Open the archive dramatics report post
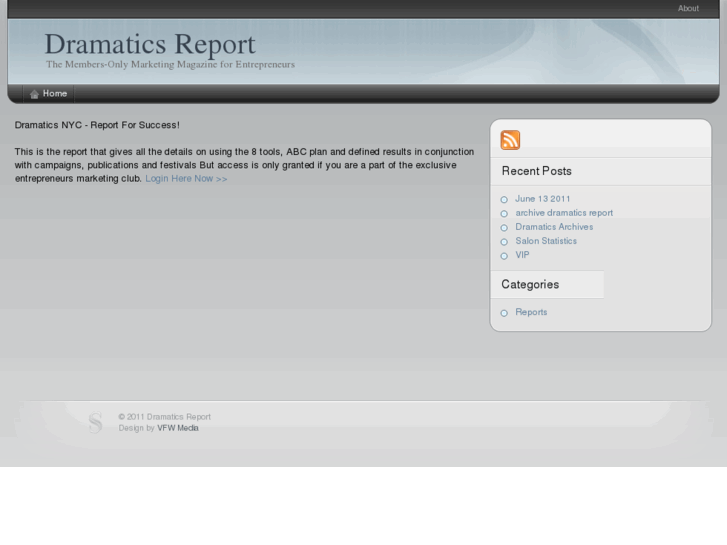This screenshot has height=545, width=727. (x=564, y=213)
